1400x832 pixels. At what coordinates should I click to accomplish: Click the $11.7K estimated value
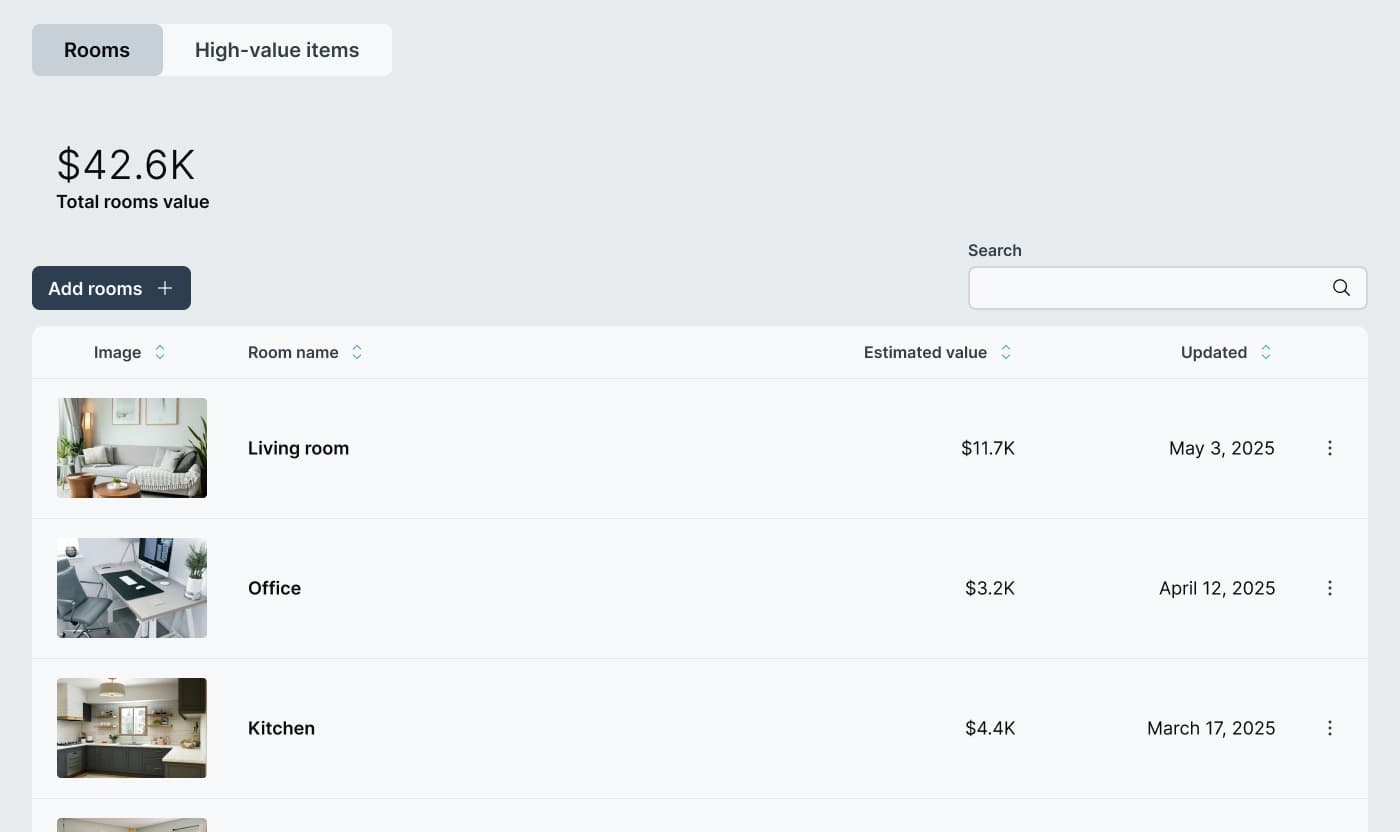click(988, 448)
